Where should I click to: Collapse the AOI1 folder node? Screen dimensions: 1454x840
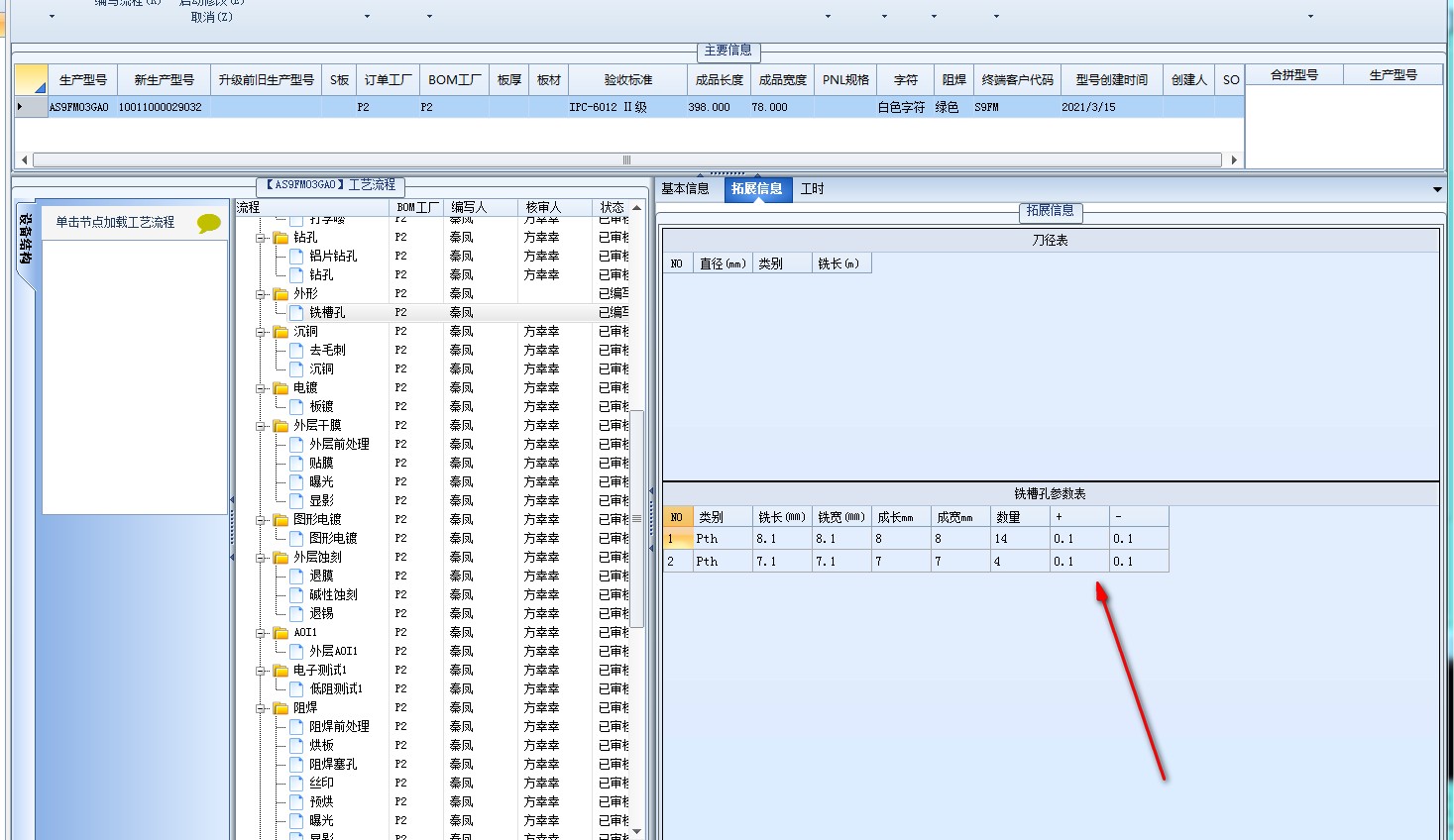(261, 633)
